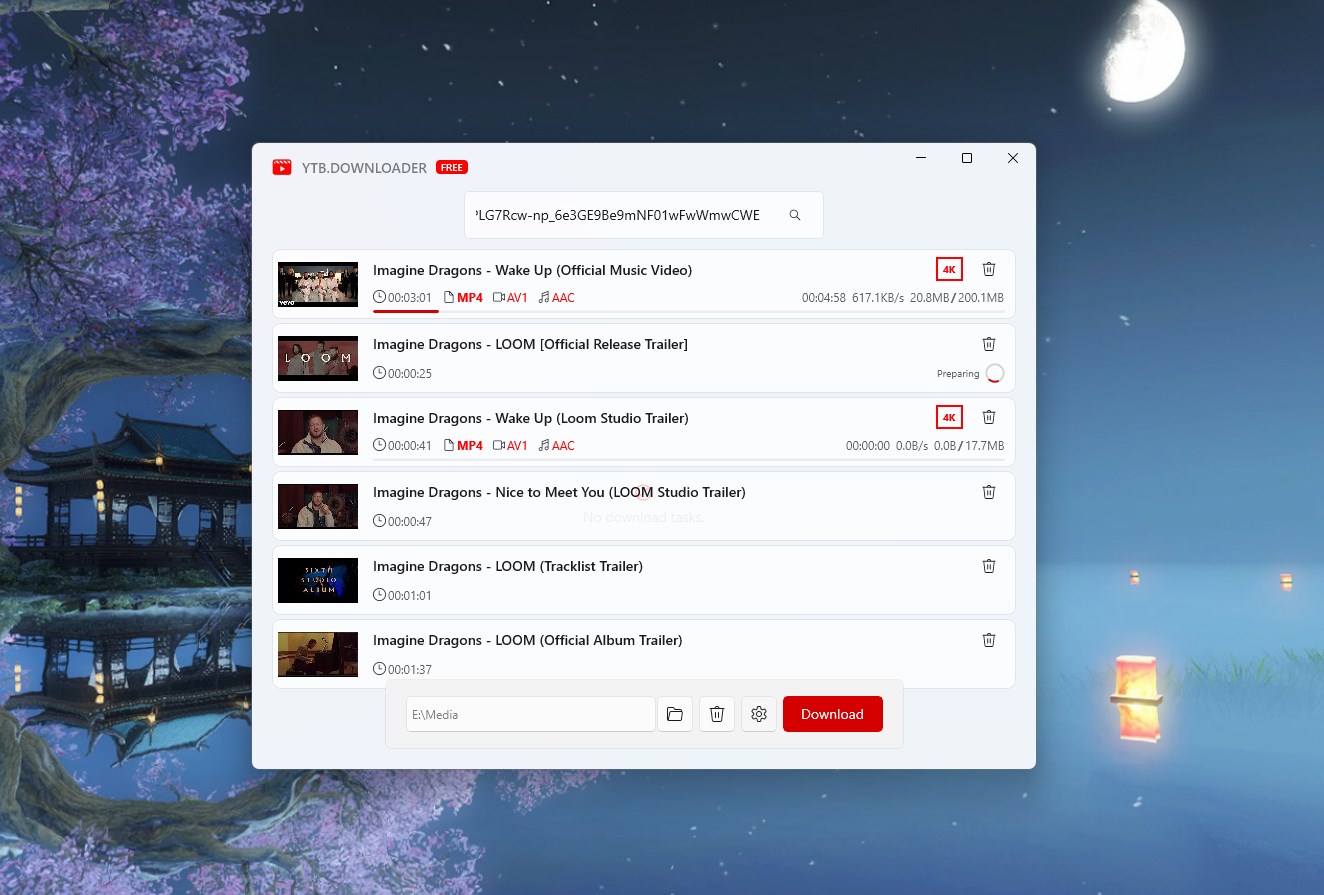This screenshot has height=895, width=1324.
Task: Open thumbnail of LOOM Official Release Trailer
Action: [318, 358]
